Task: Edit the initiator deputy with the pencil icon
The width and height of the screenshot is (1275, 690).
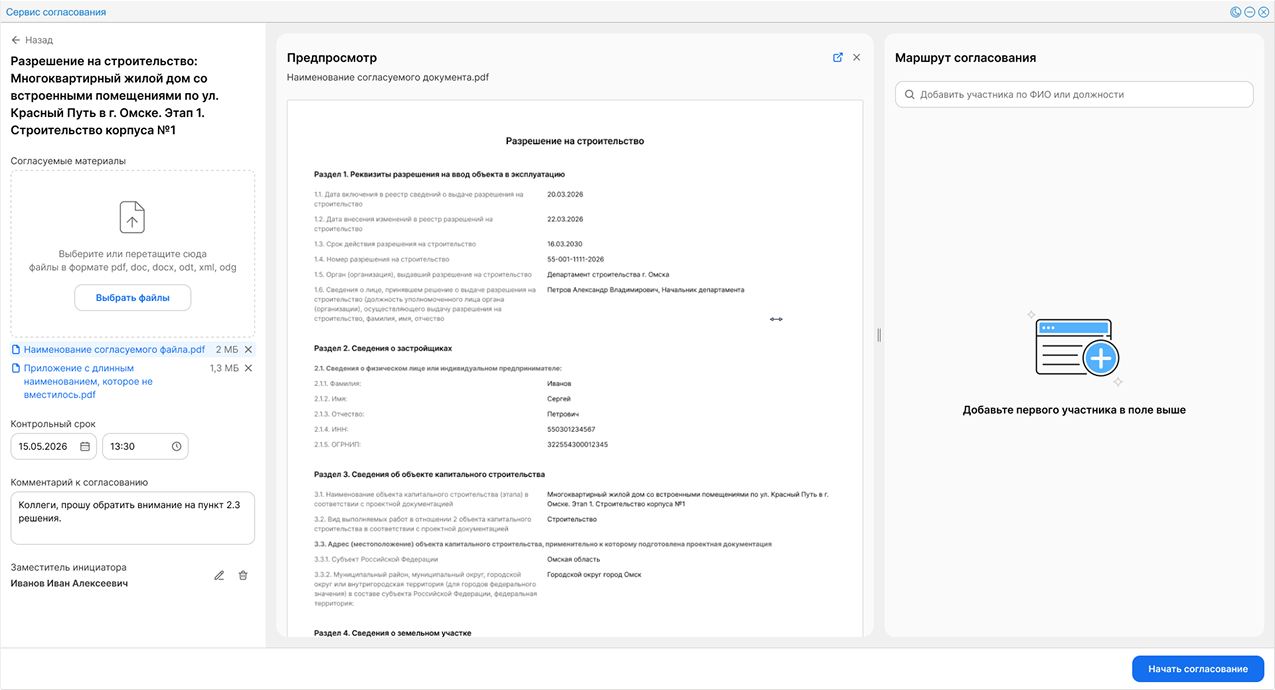Action: [219, 575]
